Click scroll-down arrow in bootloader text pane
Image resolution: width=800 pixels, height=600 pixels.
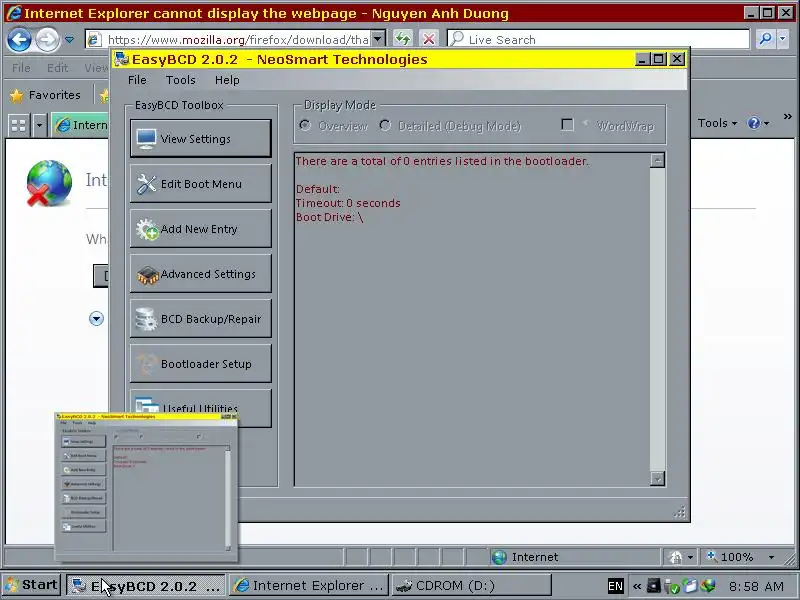658,478
